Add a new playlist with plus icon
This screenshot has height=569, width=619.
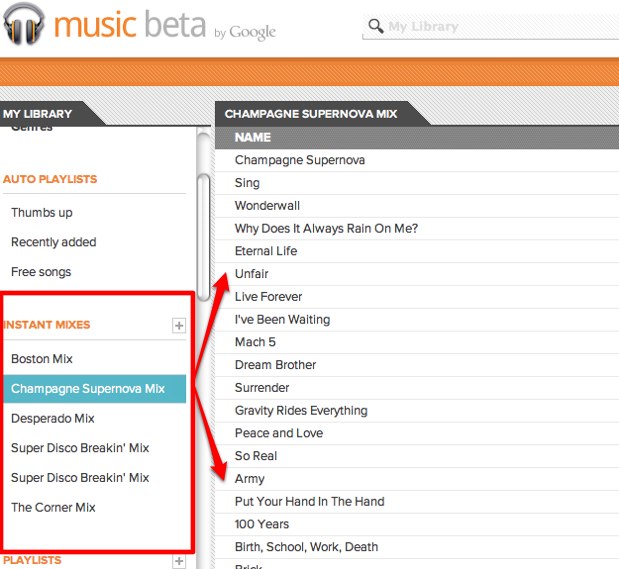pos(179,561)
